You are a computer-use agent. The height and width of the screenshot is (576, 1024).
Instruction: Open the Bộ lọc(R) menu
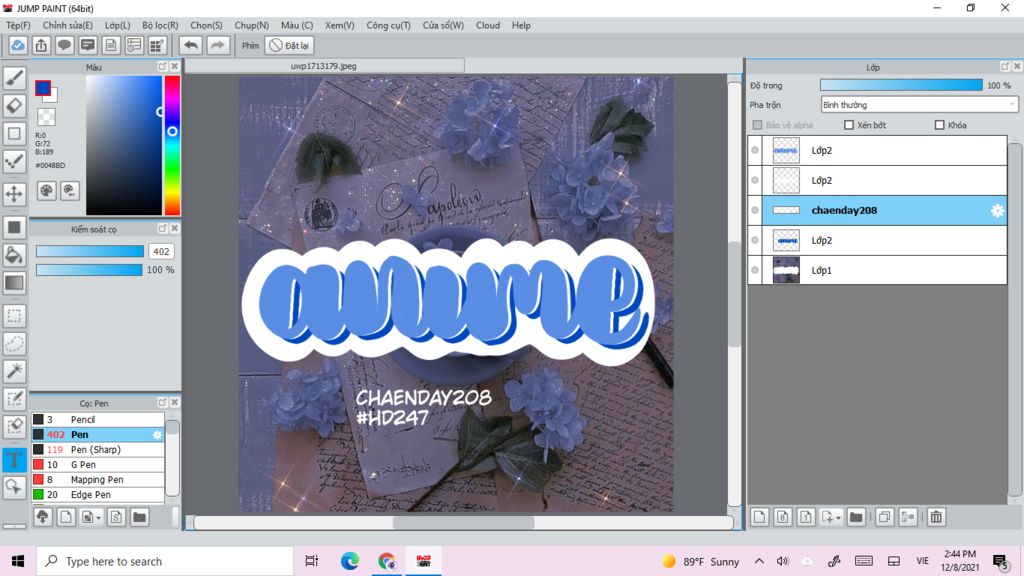click(160, 25)
